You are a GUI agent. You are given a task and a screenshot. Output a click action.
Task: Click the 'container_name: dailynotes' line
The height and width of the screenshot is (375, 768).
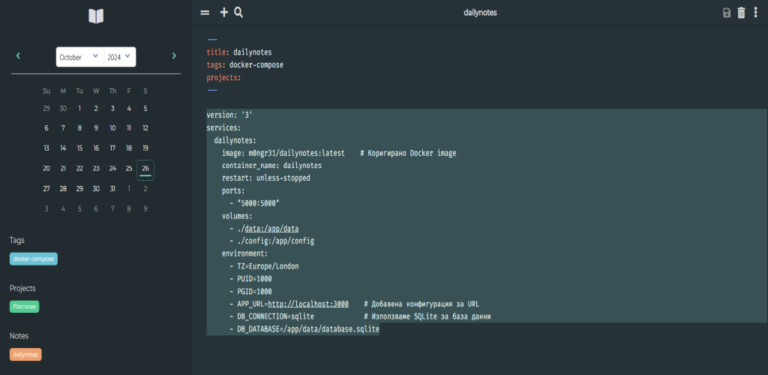272,165
